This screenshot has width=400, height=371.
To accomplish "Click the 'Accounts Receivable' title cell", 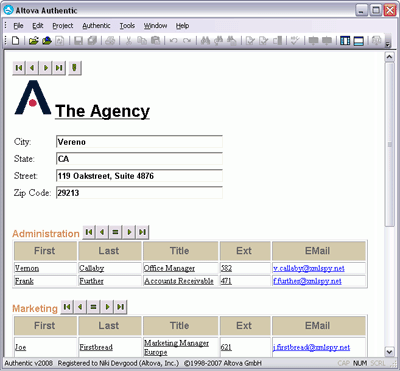I will click(181, 281).
